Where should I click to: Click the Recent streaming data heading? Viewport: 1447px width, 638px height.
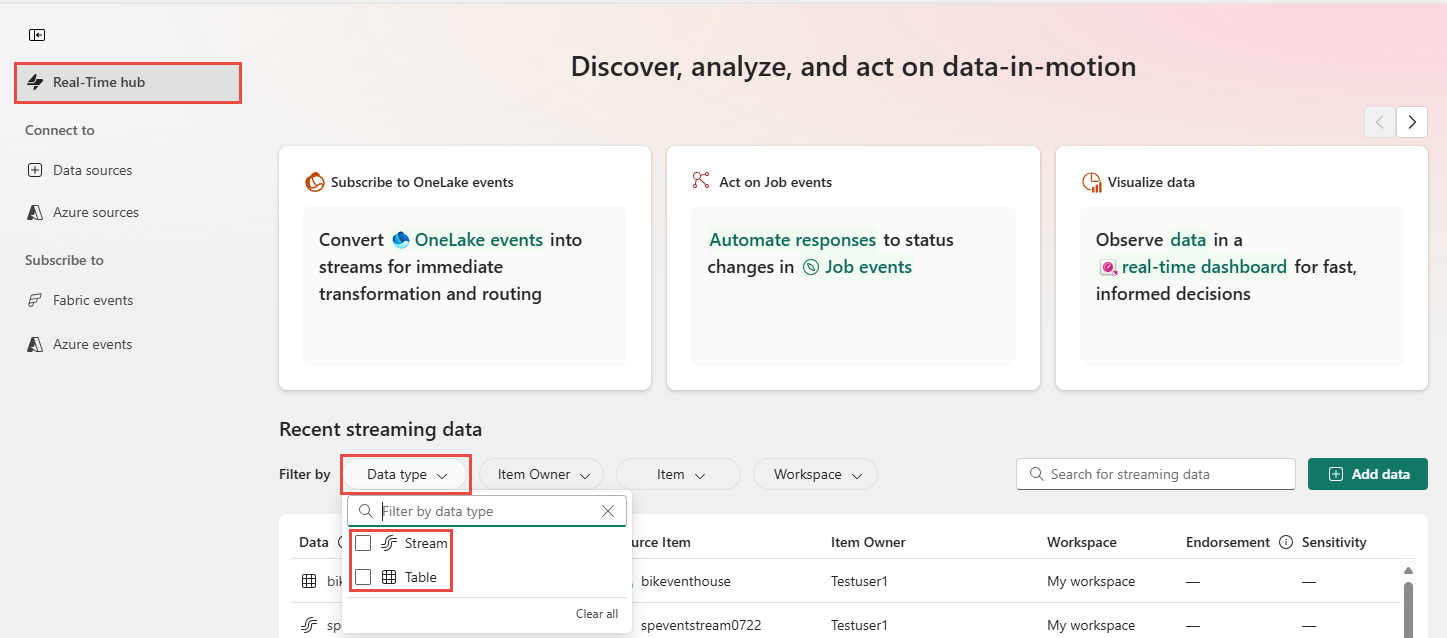(381, 429)
